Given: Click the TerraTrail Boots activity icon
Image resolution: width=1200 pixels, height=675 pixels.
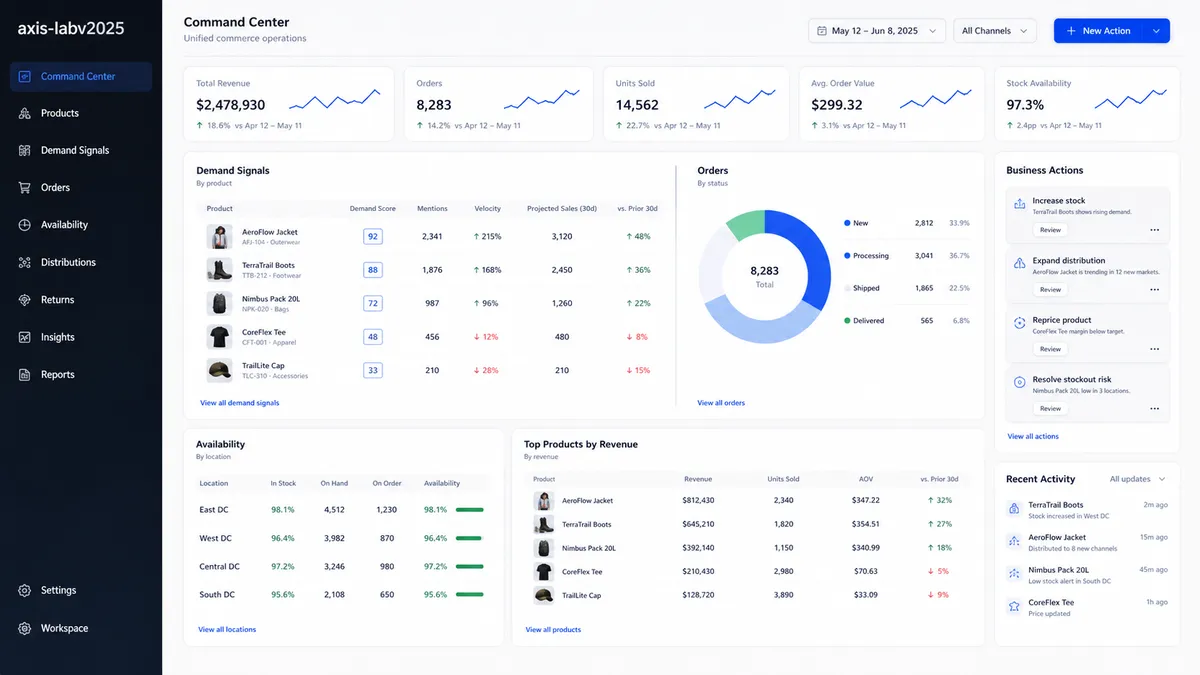Looking at the screenshot, I should tap(1014, 509).
